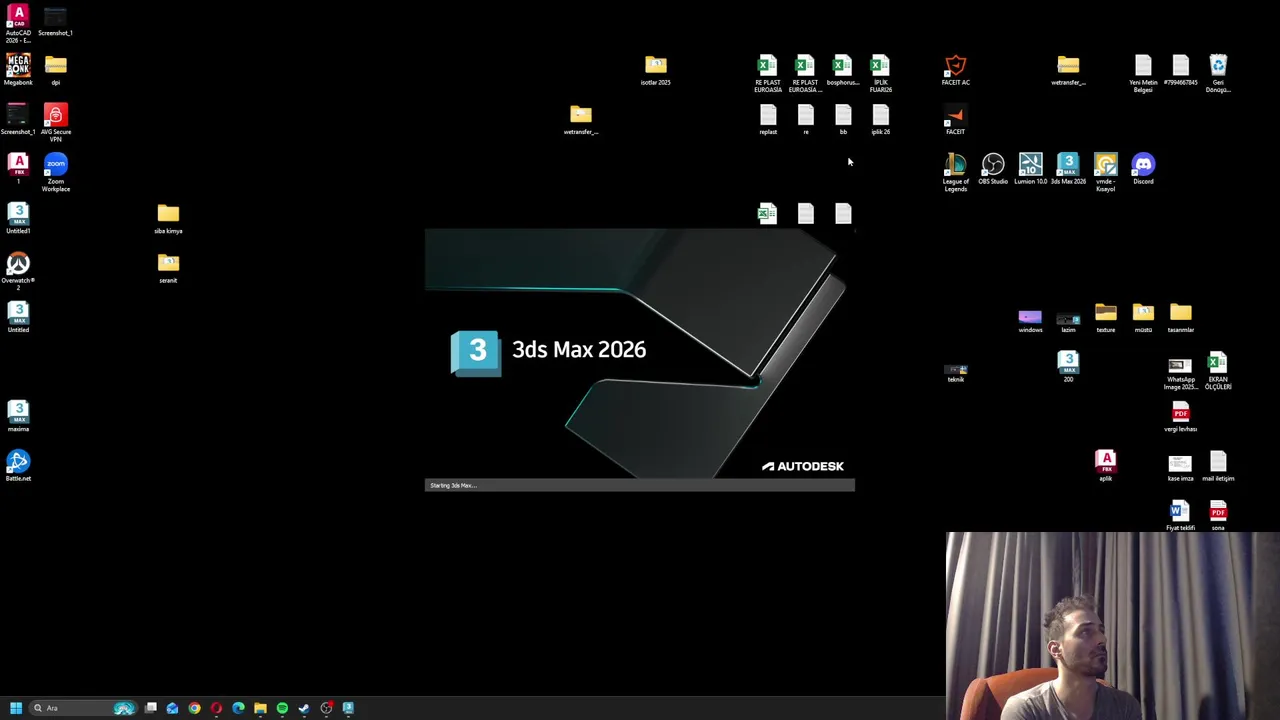
Task: Select the texture folder
Action: coord(1105,317)
